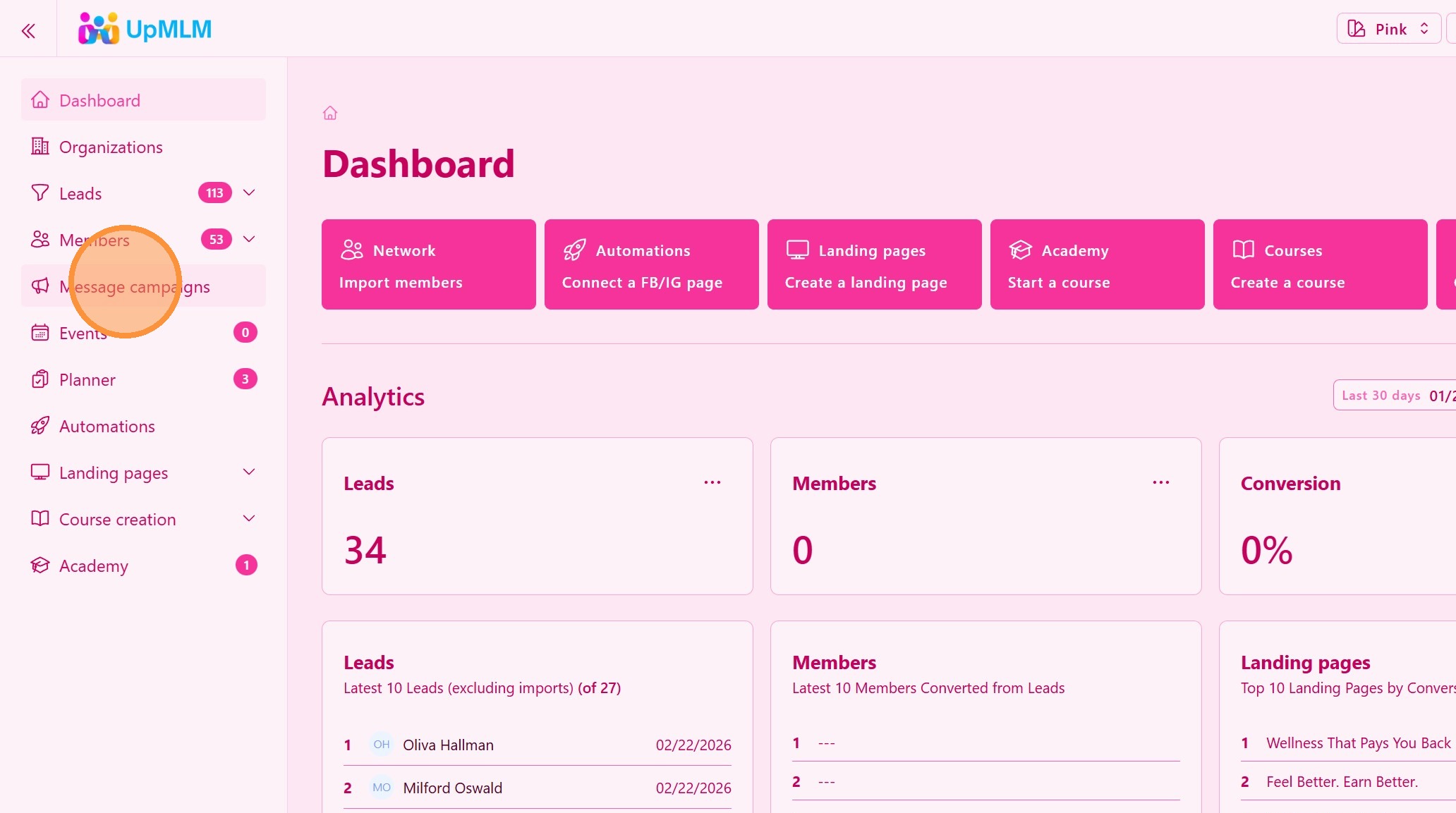
Task: Go to Automations in the sidebar
Action: point(107,427)
